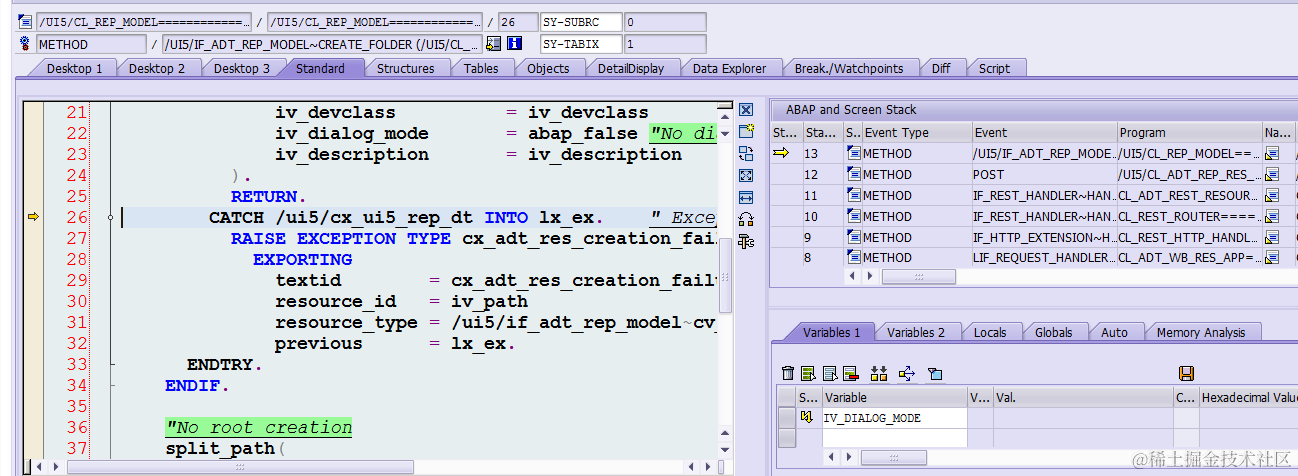Image resolution: width=1298 pixels, height=476 pixels.
Task: Click the navigation icon for stack row 8
Action: tap(1272, 257)
